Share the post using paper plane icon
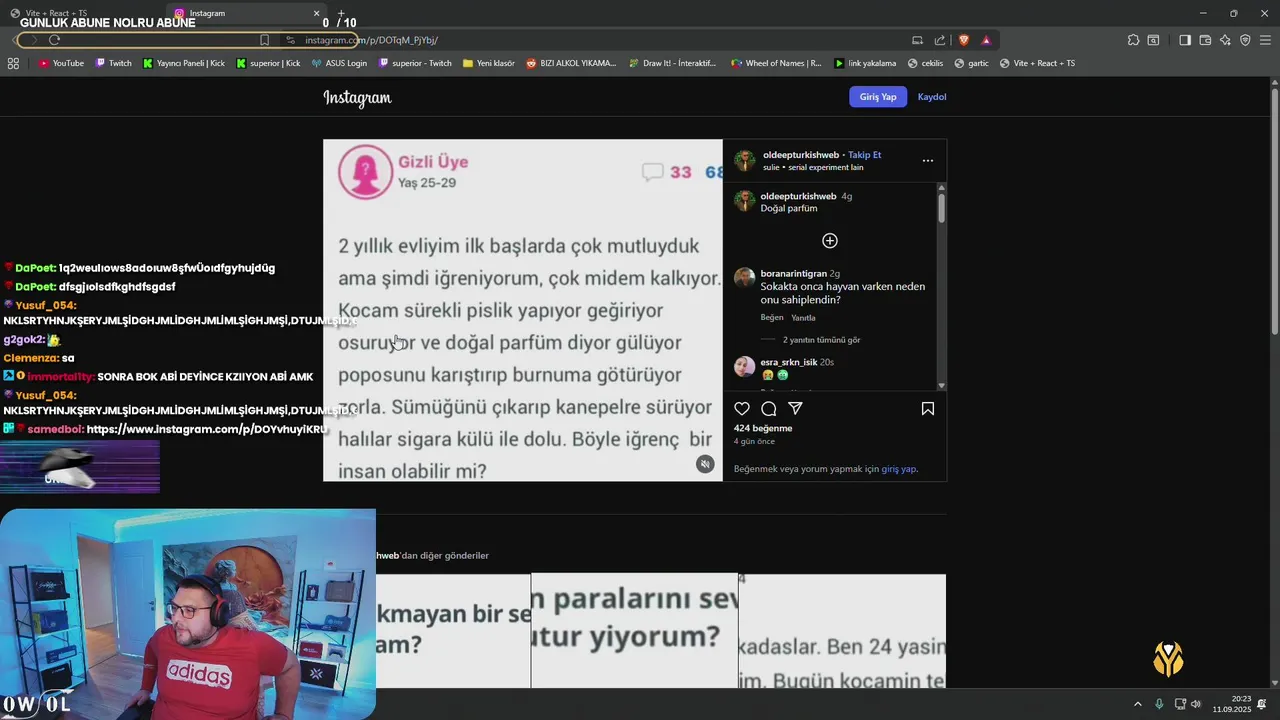The width and height of the screenshot is (1280, 720). [796, 408]
